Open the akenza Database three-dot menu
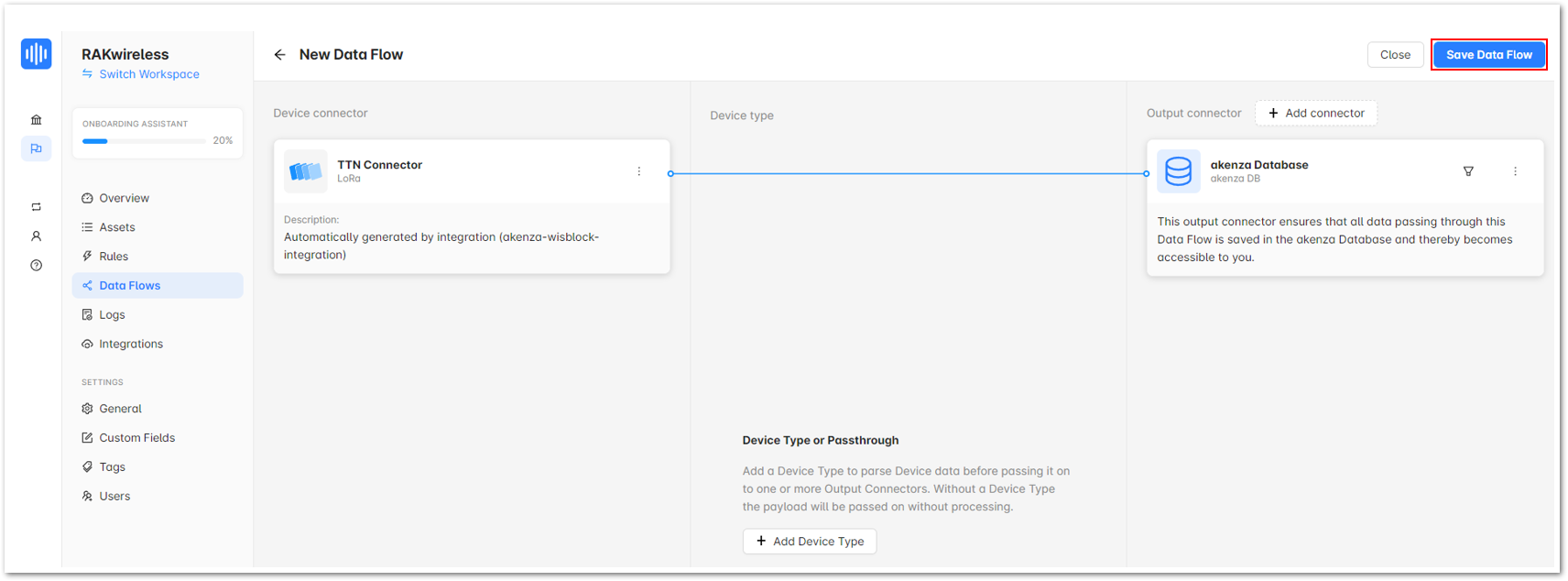Screen dimensions: 1568x581 (x=1515, y=171)
